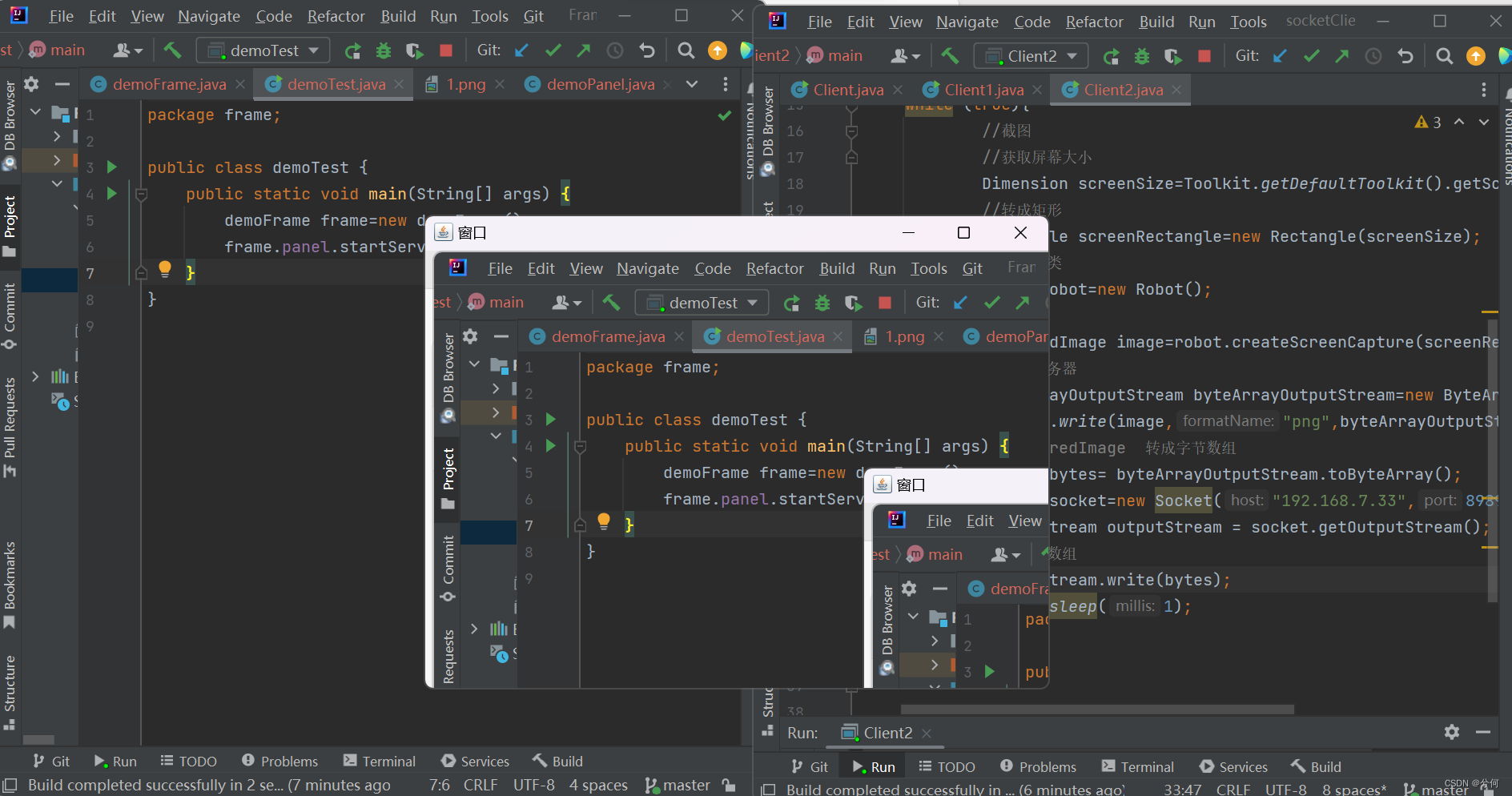Image resolution: width=1512 pixels, height=796 pixels.
Task: Toggle the Commit tool window in left sidebar
Action: (10, 316)
